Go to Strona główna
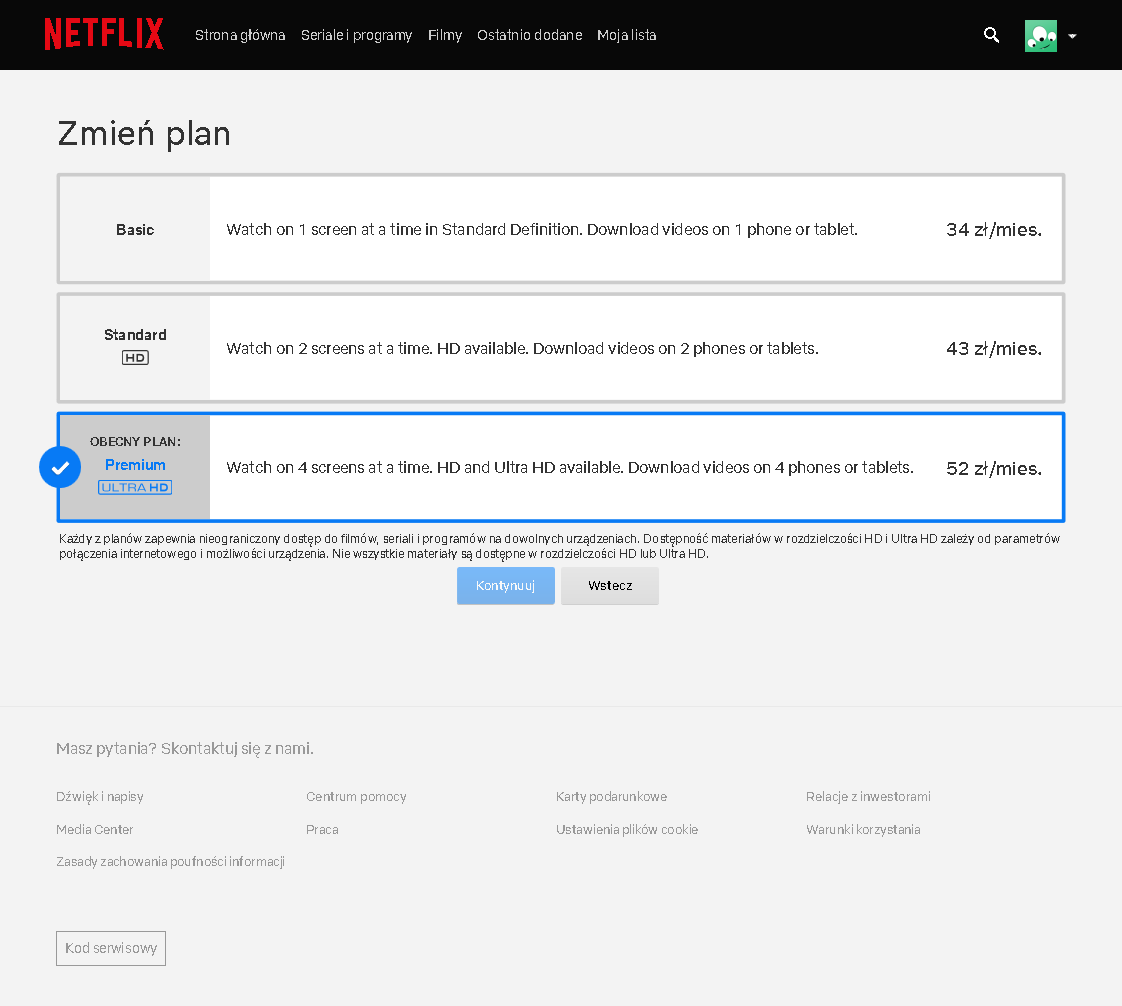1122x1006 pixels. coord(240,35)
